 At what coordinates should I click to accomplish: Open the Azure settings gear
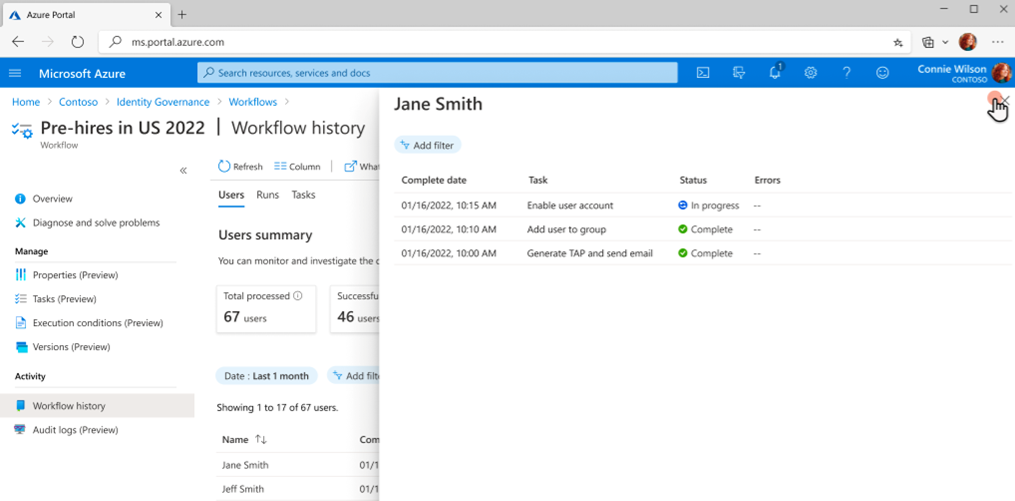[x=811, y=73]
